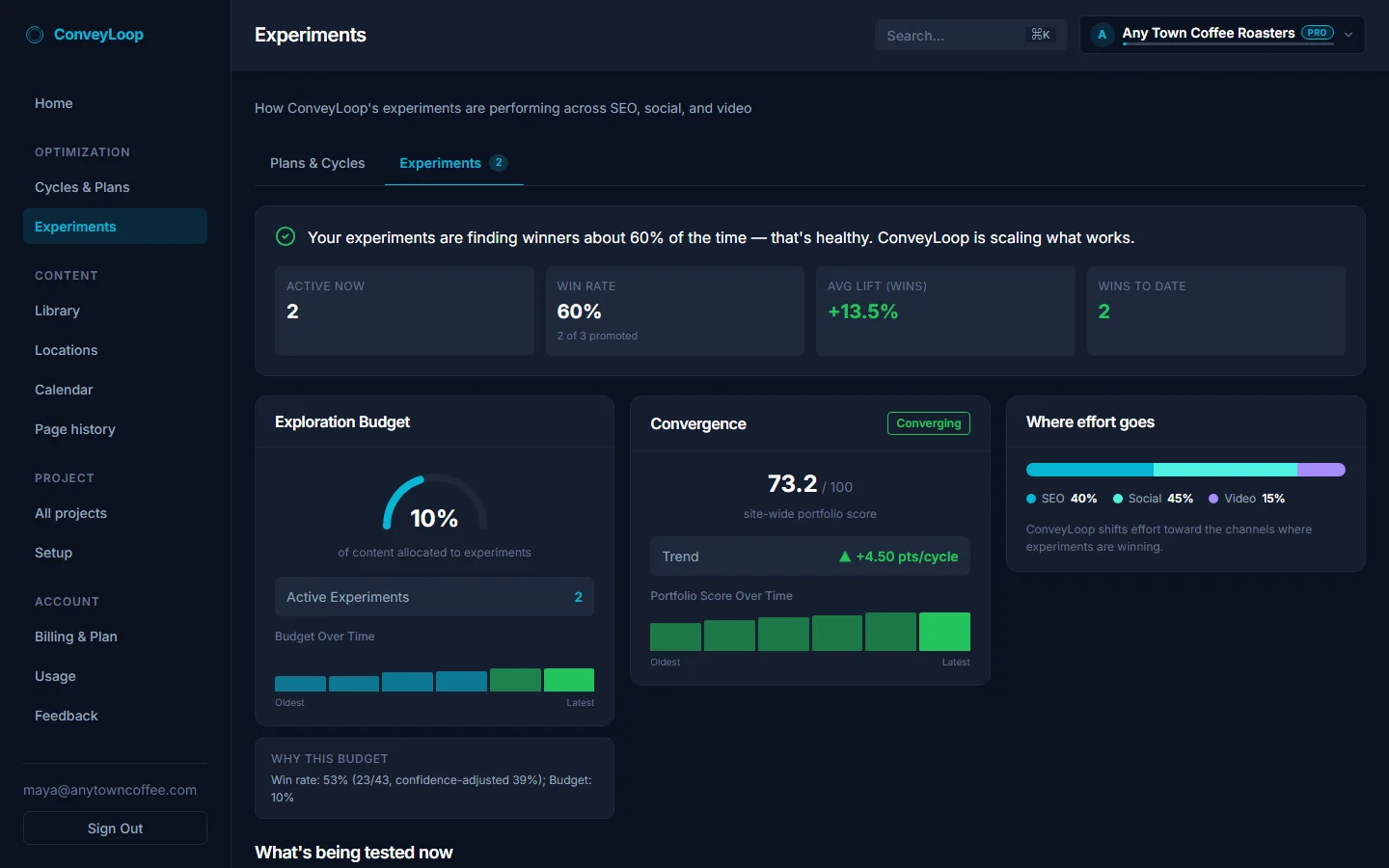This screenshot has width=1389, height=868.
Task: Click the Video segment of effort bar
Action: click(x=1321, y=470)
